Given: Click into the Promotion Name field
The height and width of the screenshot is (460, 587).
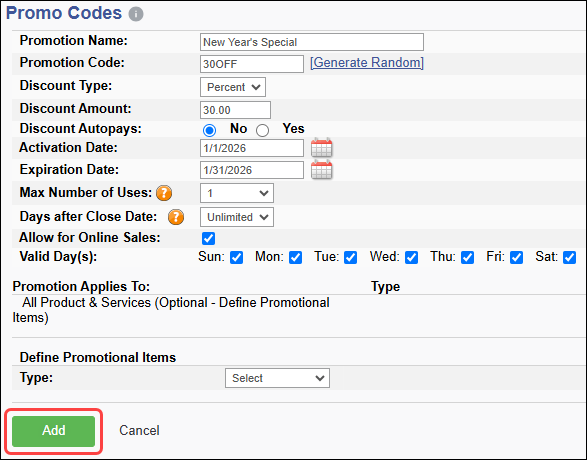Looking at the screenshot, I should click(312, 42).
